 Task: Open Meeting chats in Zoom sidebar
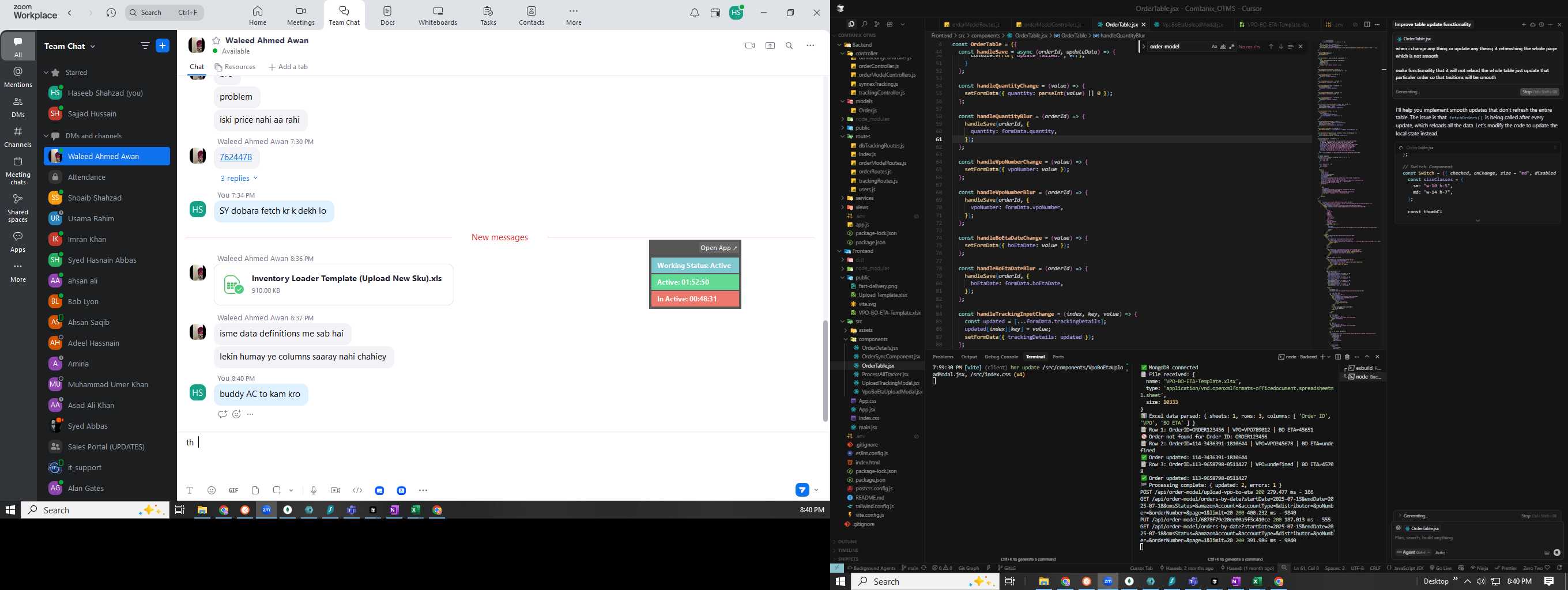point(18,171)
